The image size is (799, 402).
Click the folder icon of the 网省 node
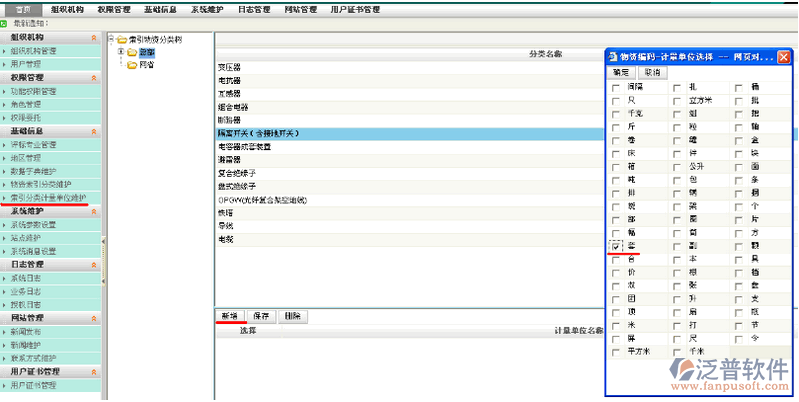132,65
